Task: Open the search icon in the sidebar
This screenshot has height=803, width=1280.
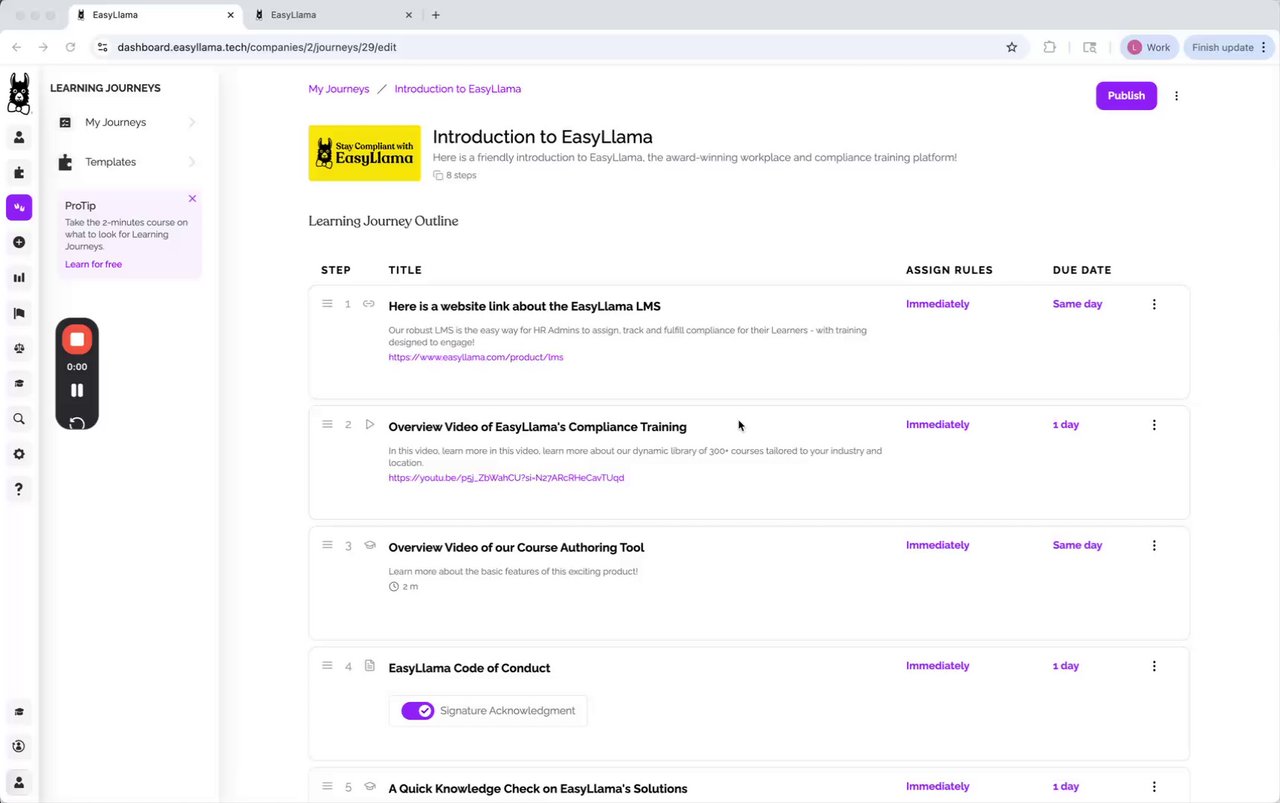Action: (19, 419)
